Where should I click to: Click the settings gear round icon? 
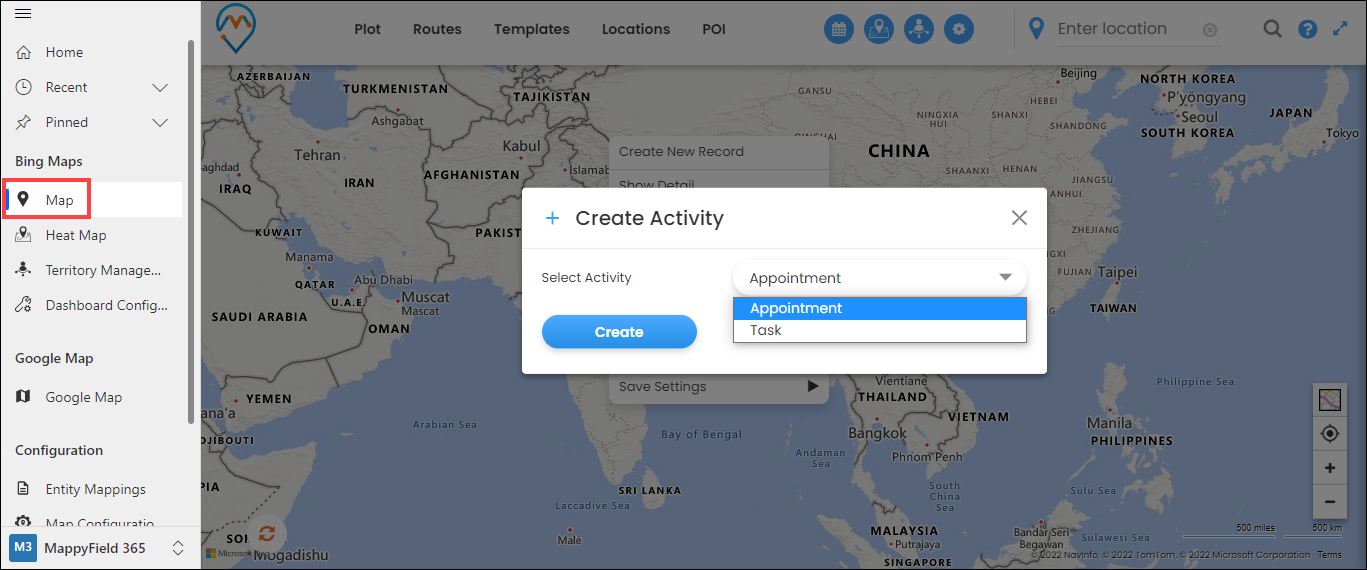960,29
